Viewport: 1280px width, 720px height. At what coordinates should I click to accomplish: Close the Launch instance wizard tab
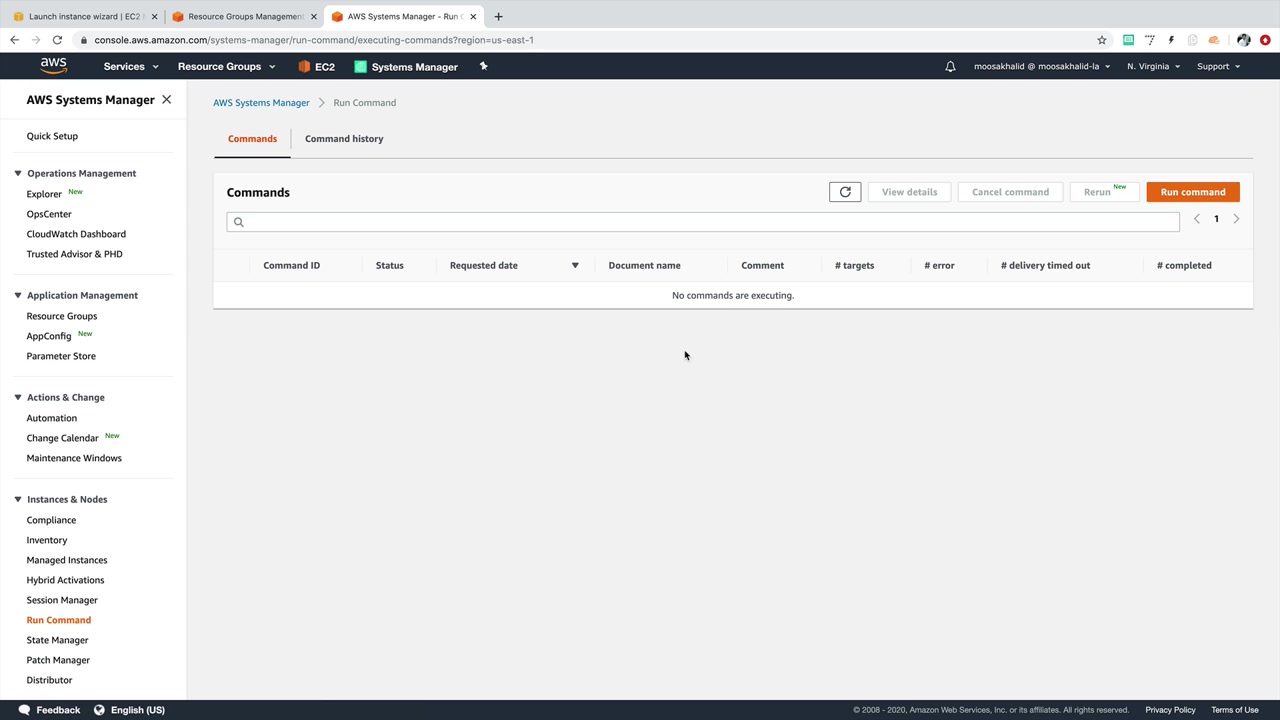tap(154, 16)
